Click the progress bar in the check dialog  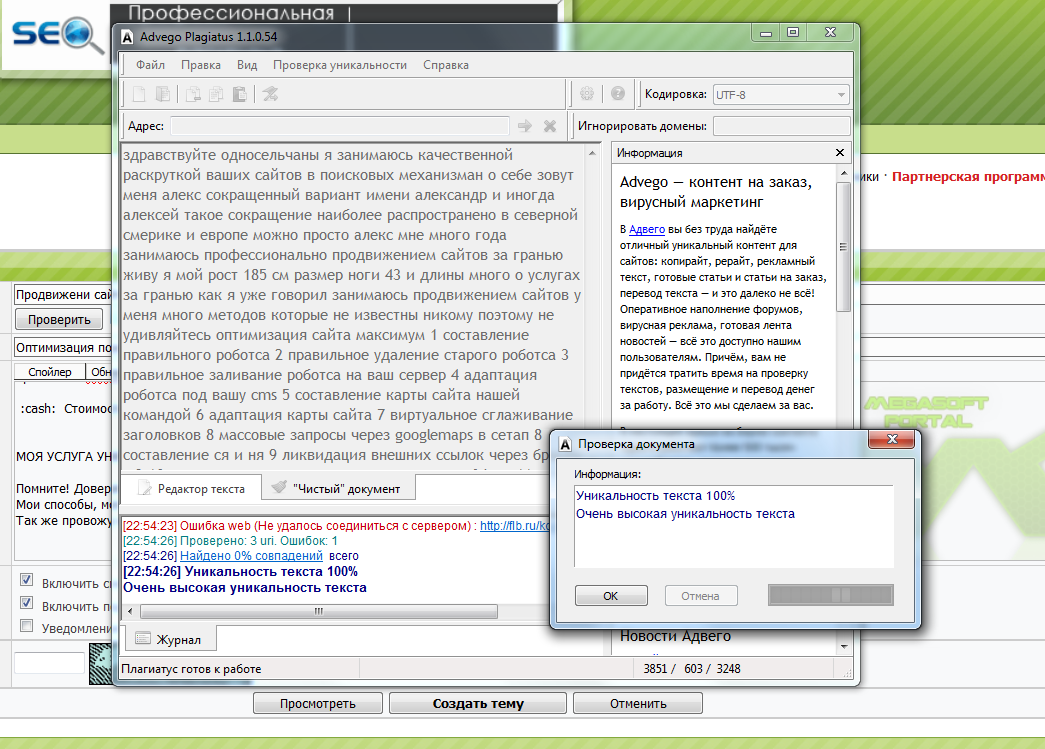point(830,595)
